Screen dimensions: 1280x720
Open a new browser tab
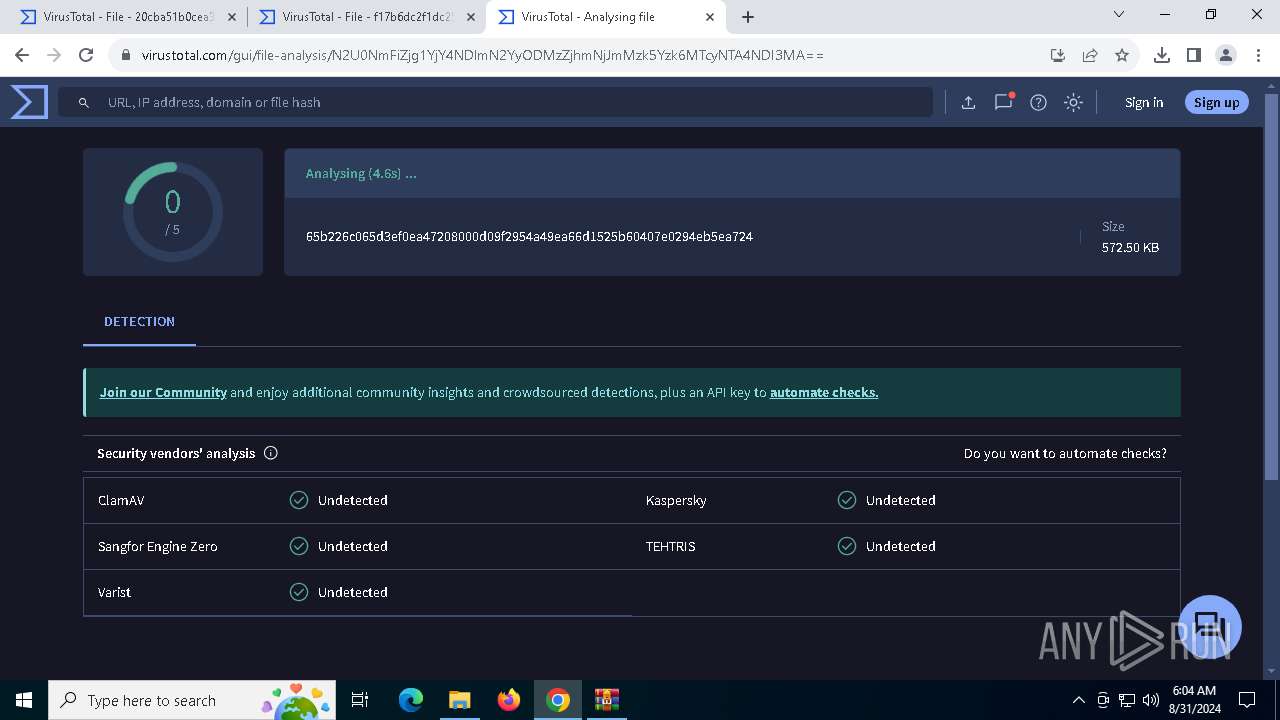(x=748, y=17)
